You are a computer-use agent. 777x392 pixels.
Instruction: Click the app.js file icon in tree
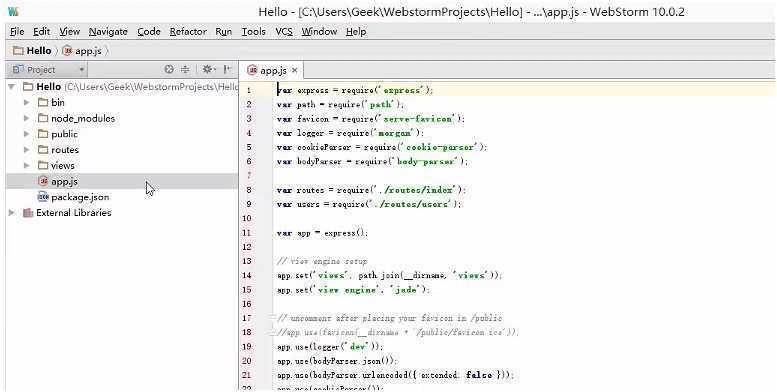pos(43,181)
